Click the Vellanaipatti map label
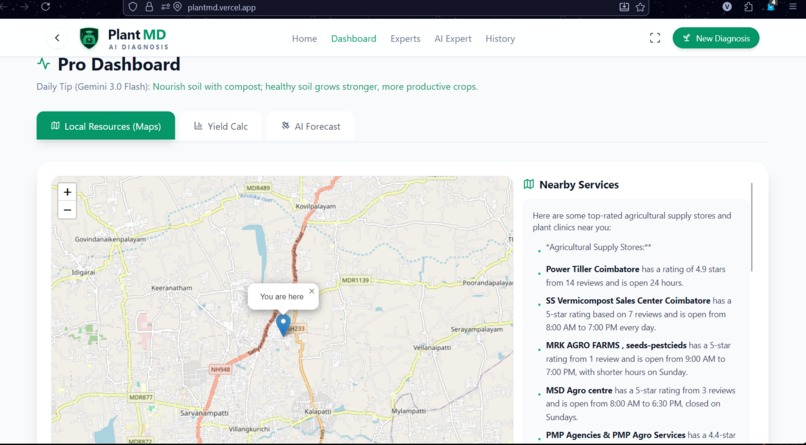This screenshot has width=806, height=445. point(432,347)
